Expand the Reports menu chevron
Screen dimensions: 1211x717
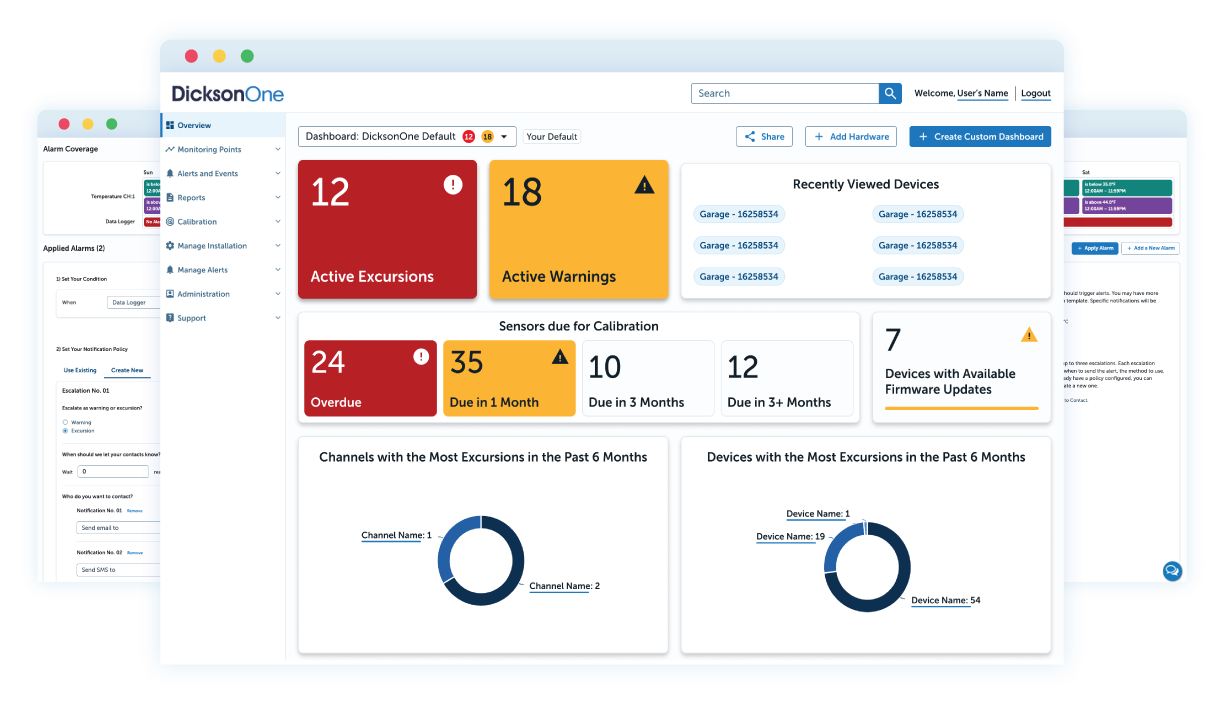(277, 198)
